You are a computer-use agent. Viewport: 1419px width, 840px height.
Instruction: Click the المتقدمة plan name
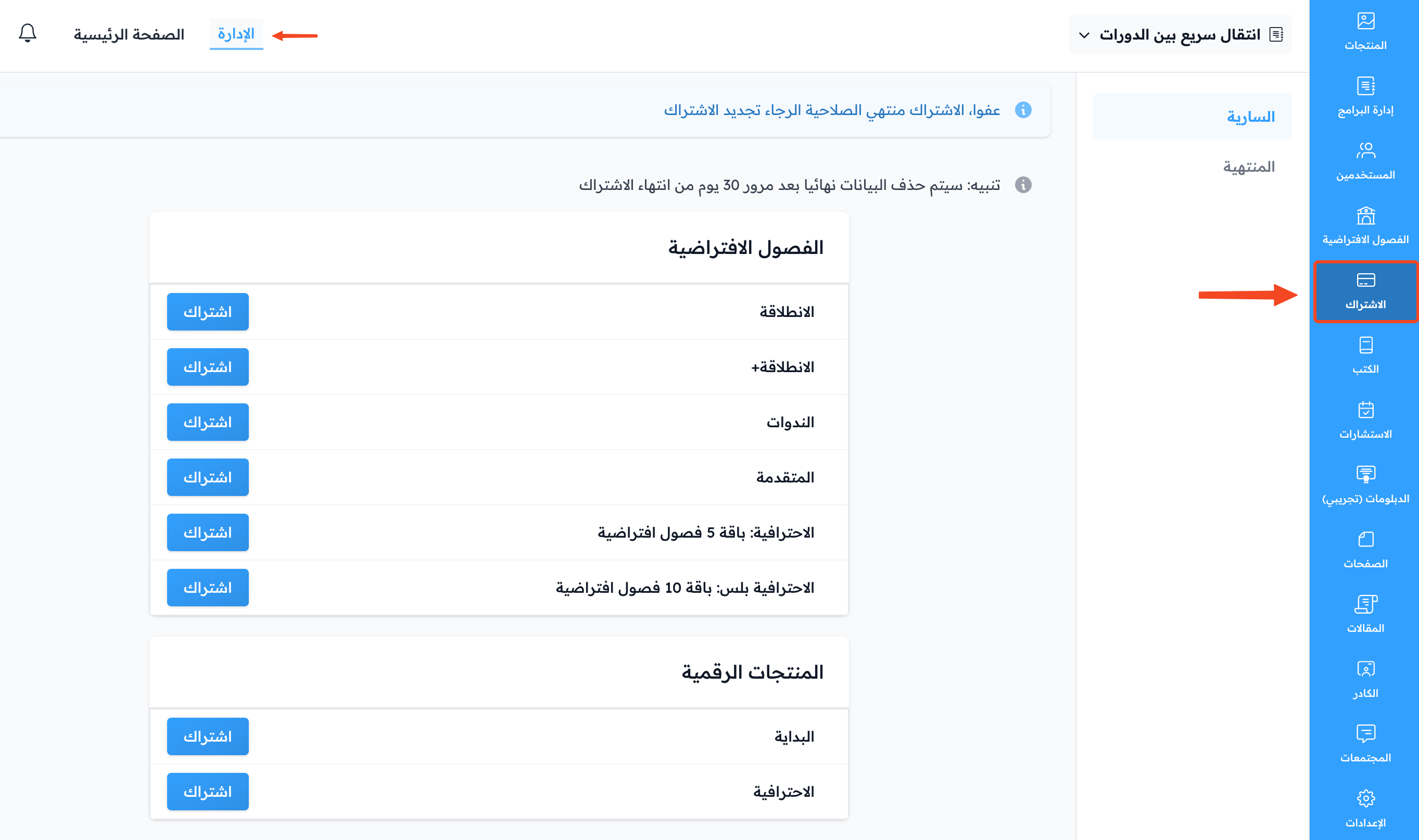785,477
